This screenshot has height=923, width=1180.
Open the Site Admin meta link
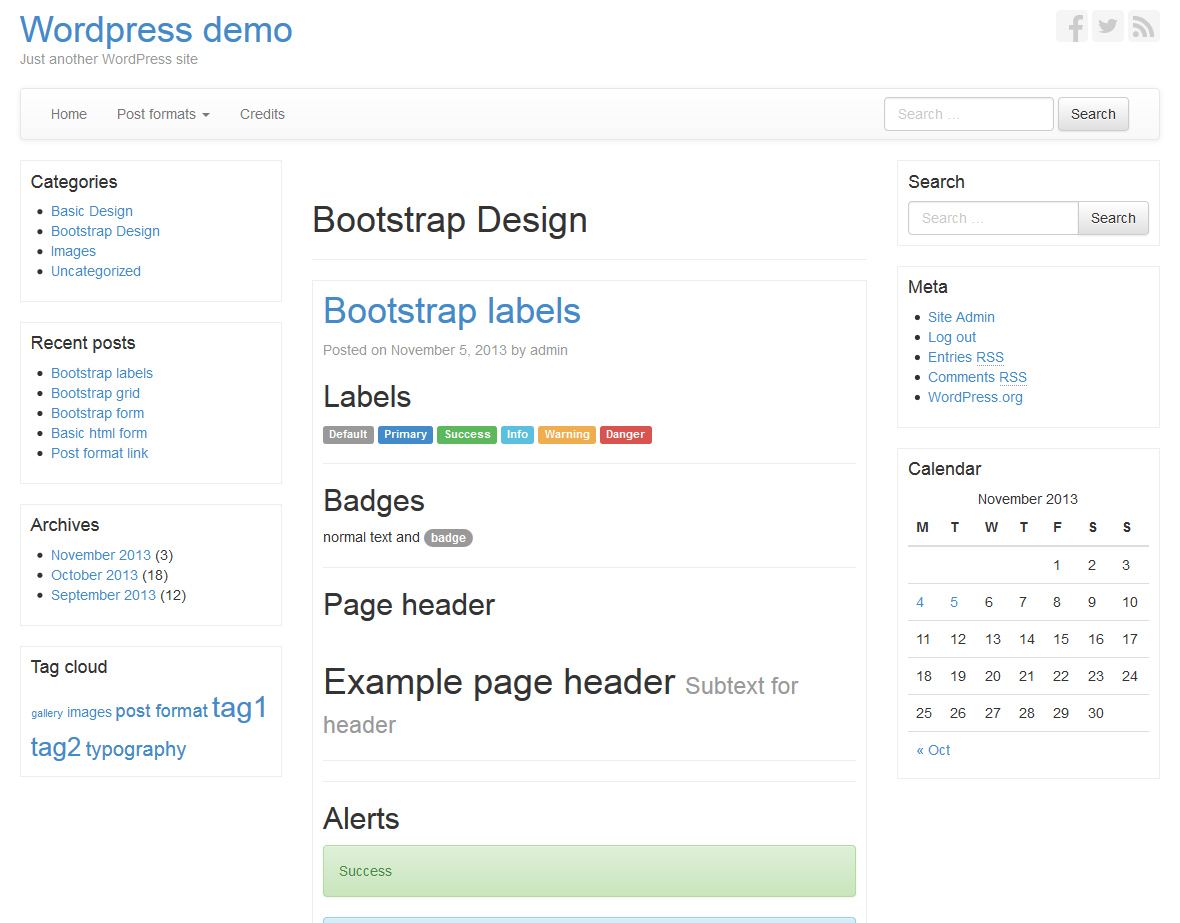click(x=961, y=317)
